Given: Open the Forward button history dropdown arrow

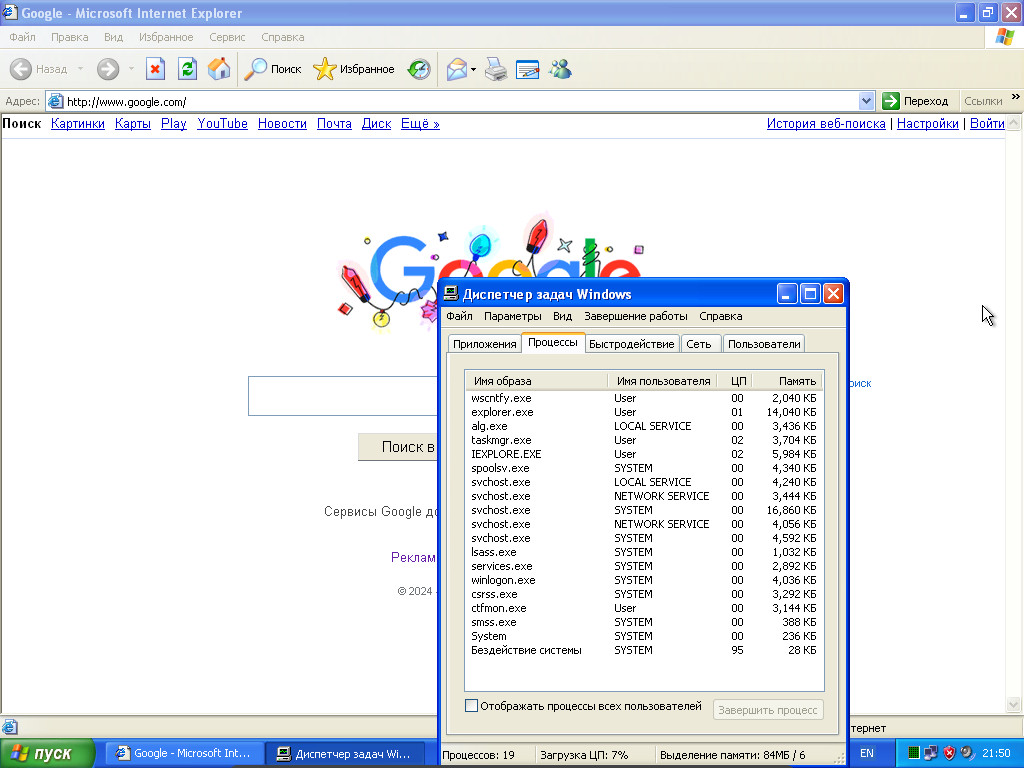Looking at the screenshot, I should click(131, 69).
